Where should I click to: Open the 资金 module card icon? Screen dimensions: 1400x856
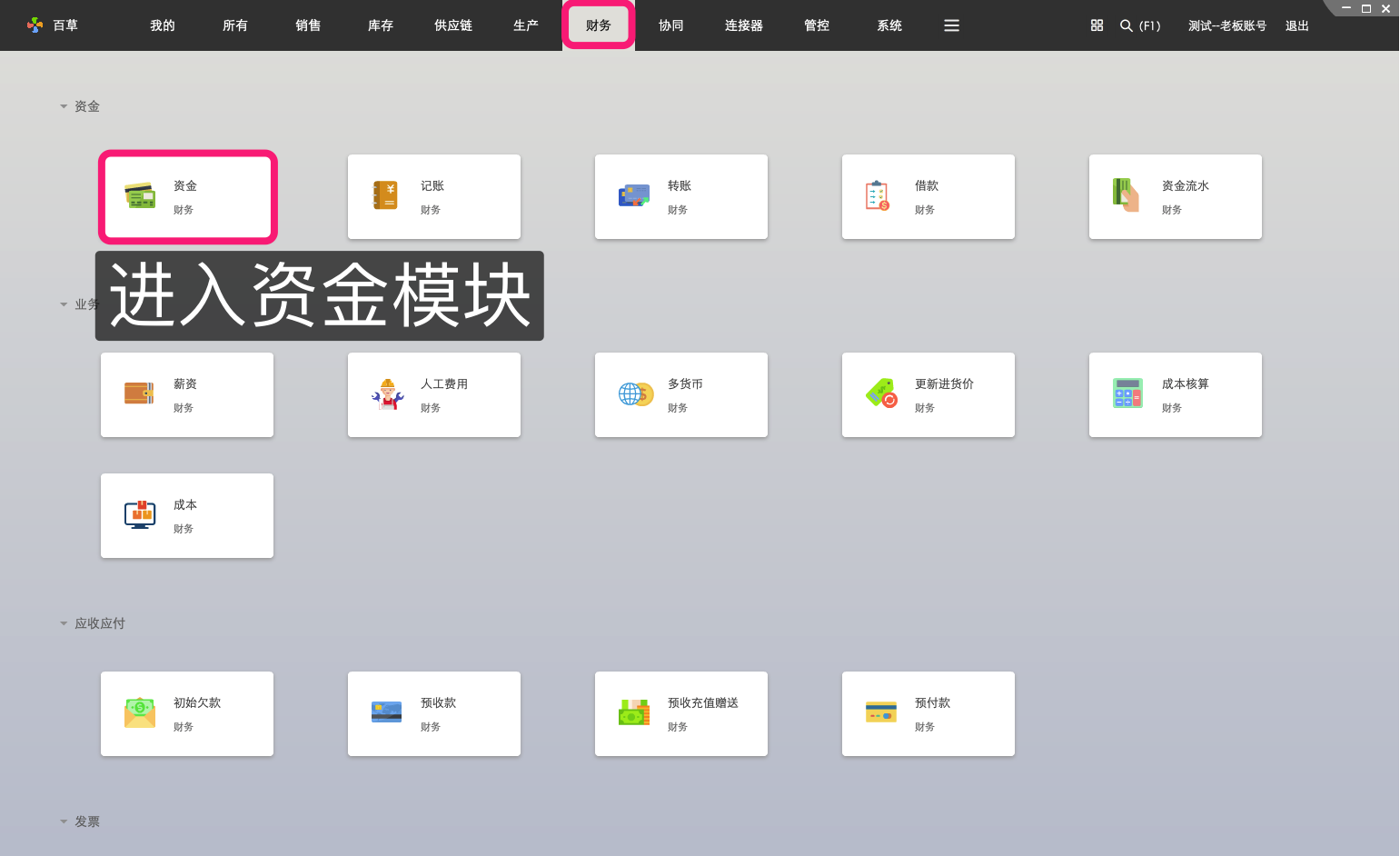click(140, 195)
